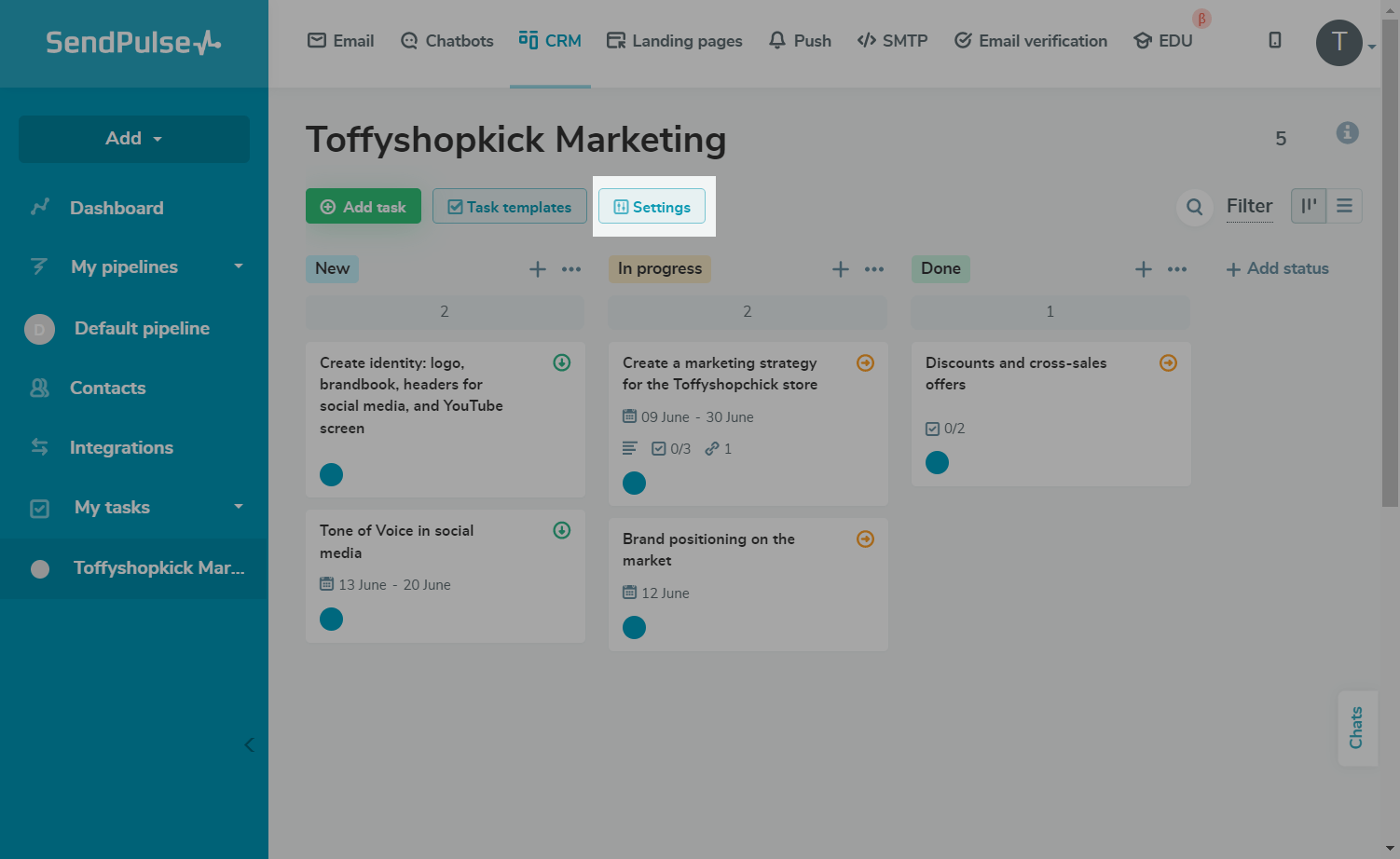This screenshot has width=1400, height=859.
Task: Click the mobile device icon in header
Action: 1275,40
